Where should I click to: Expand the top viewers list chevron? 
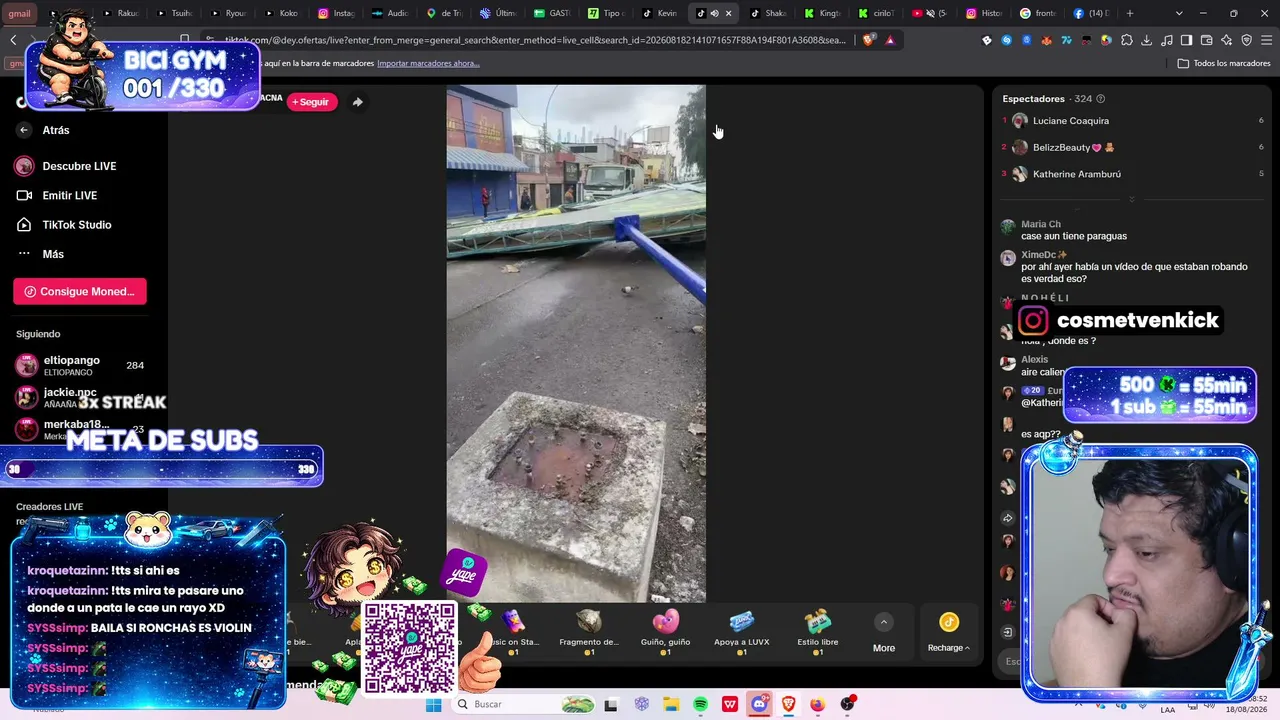click(1132, 199)
